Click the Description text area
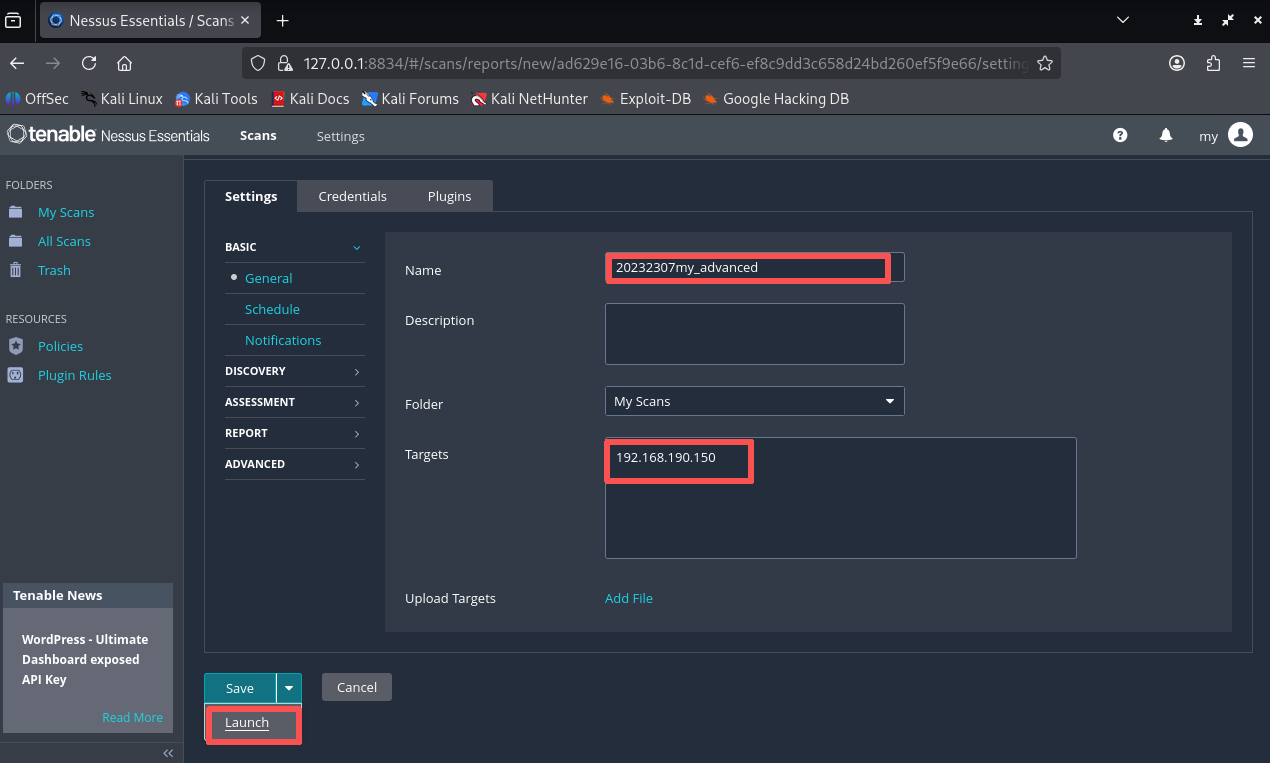1270x763 pixels. point(755,334)
